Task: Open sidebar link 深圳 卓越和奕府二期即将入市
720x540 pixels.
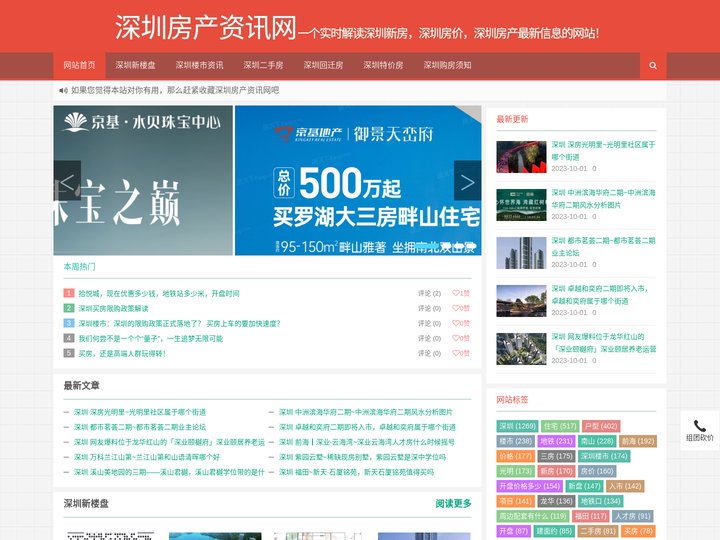Action: [x=600, y=295]
